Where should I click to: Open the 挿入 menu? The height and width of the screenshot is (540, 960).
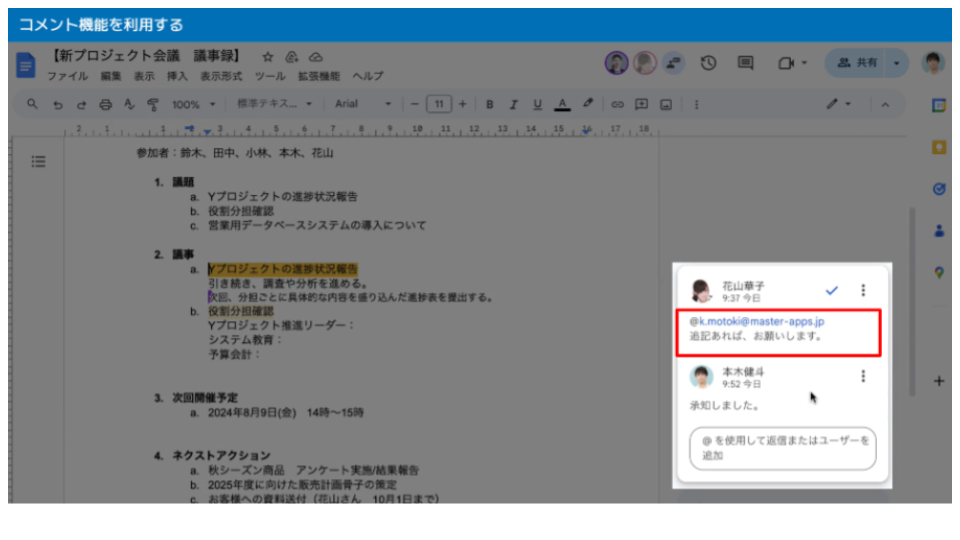click(x=178, y=77)
